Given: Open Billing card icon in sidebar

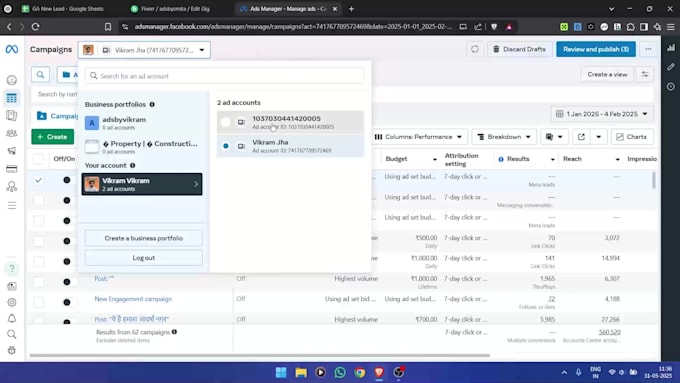Looking at the screenshot, I should pyautogui.click(x=12, y=169).
